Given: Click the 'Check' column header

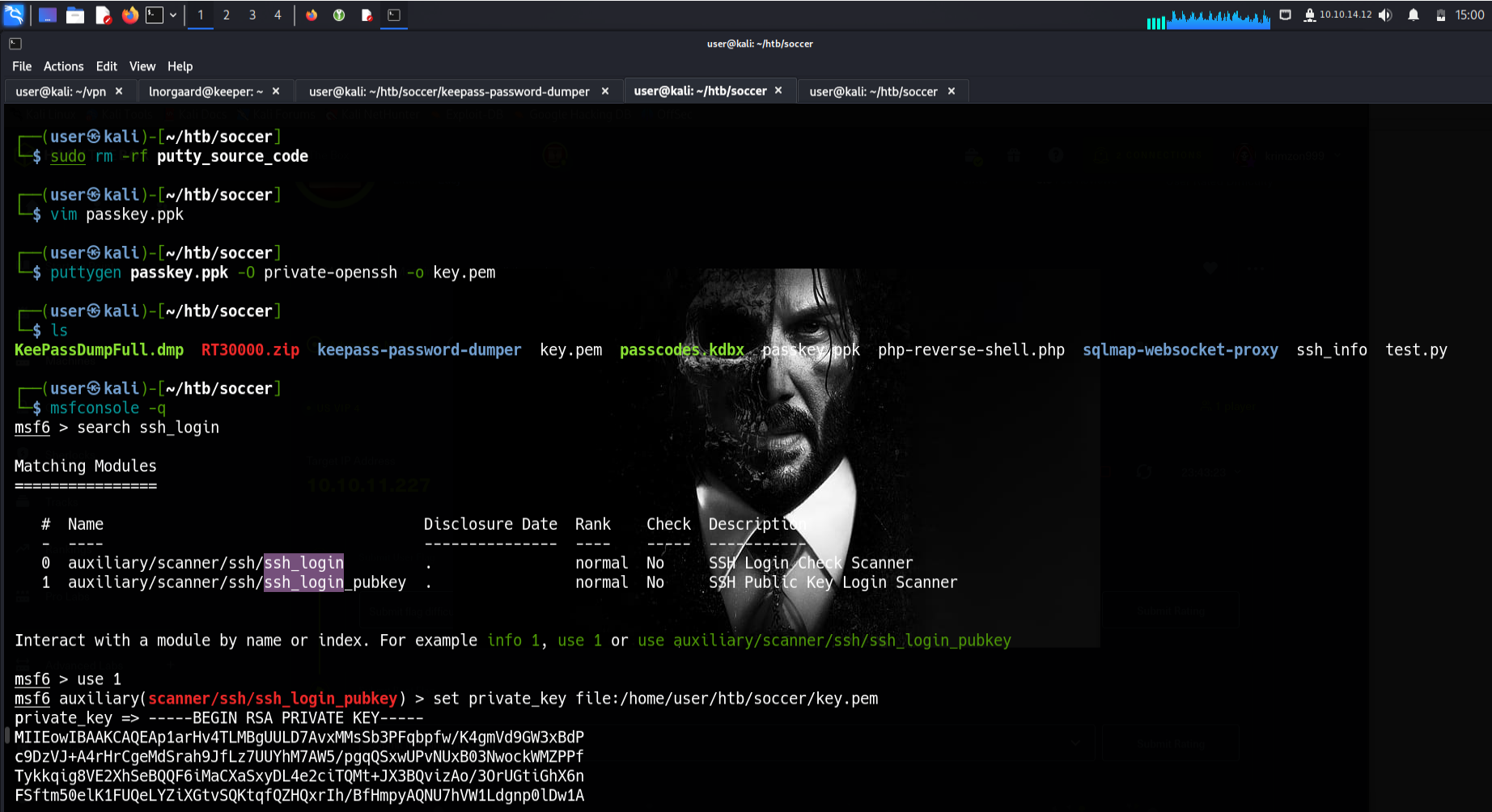Looking at the screenshot, I should click(668, 524).
